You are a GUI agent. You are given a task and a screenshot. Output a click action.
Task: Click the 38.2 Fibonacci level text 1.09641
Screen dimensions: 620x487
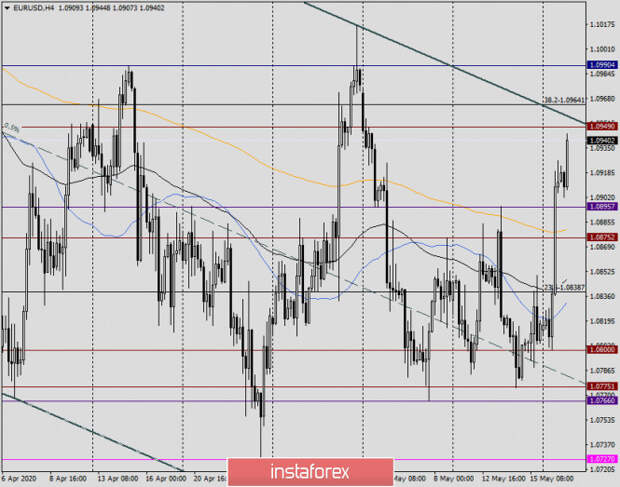pos(564,100)
